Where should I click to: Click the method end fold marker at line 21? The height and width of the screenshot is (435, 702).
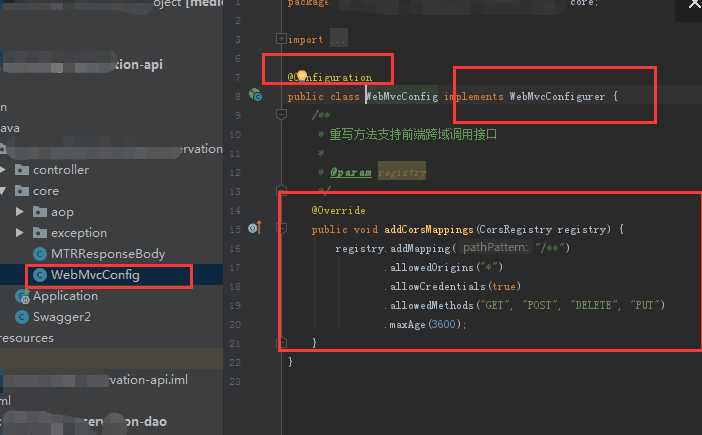283,343
